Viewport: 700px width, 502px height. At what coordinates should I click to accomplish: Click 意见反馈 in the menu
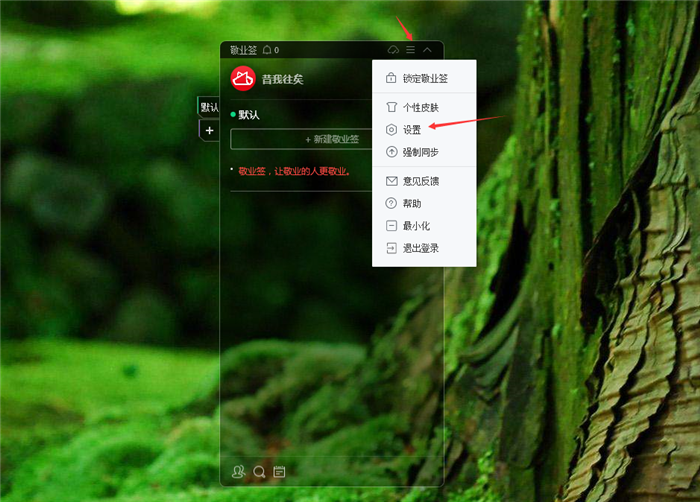coord(420,181)
